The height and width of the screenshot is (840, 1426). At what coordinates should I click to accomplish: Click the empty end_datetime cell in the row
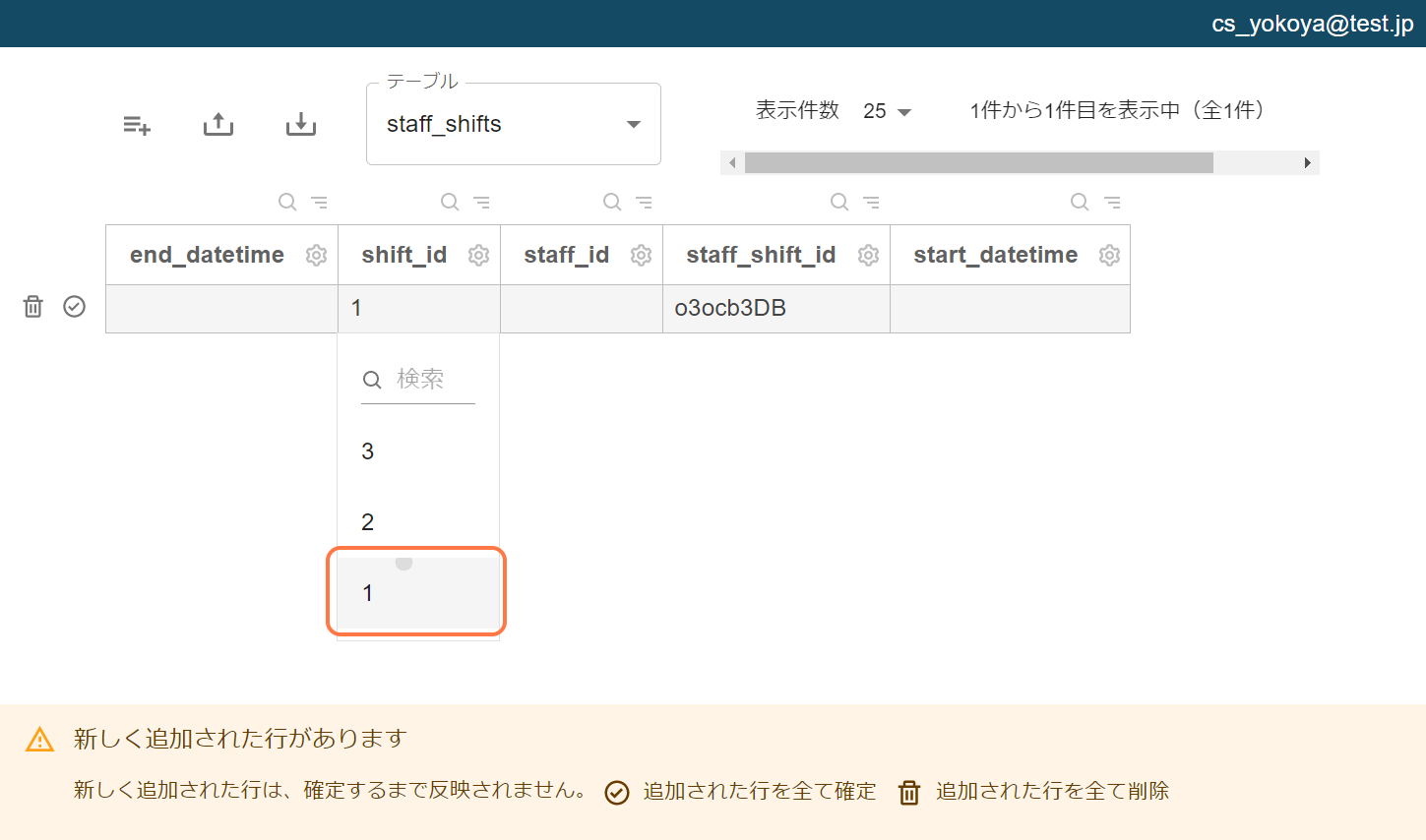221,309
